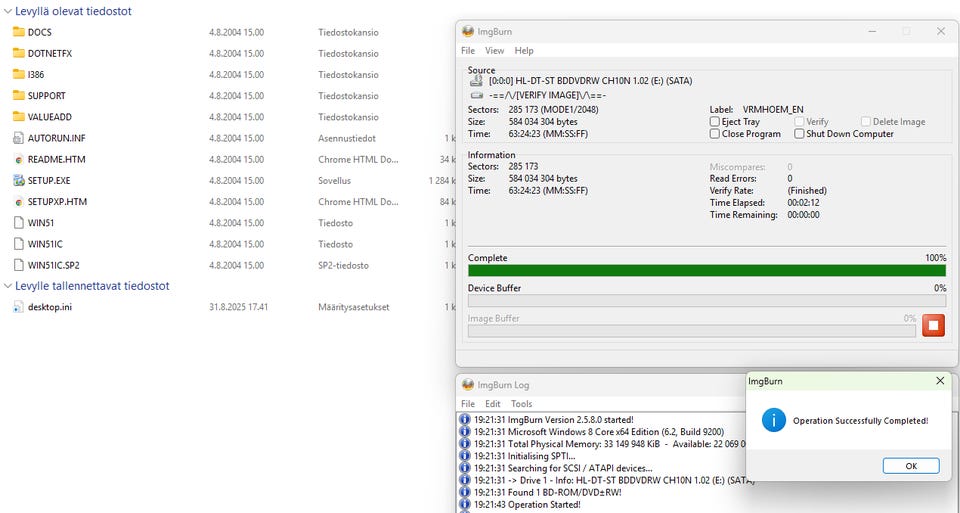The height and width of the screenshot is (513, 960).
Task: Click the 31.8.2025 17.41 date cell
Action: tap(238, 307)
